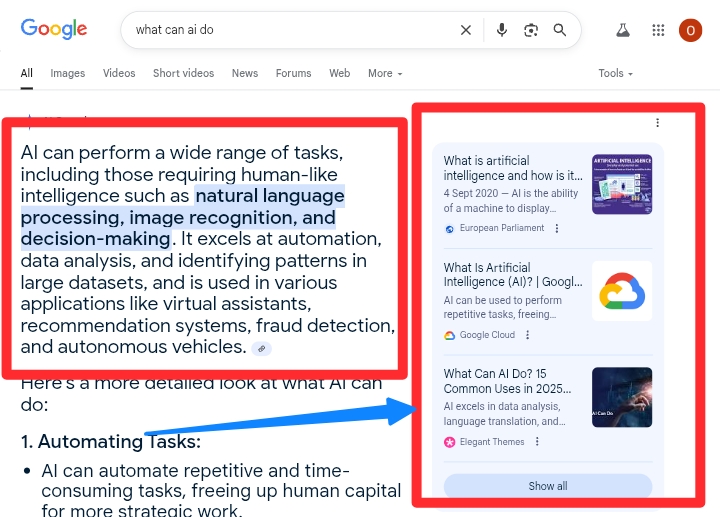
Task: Open 'What is artificial intelligence and how is it' result
Action: tap(512, 168)
